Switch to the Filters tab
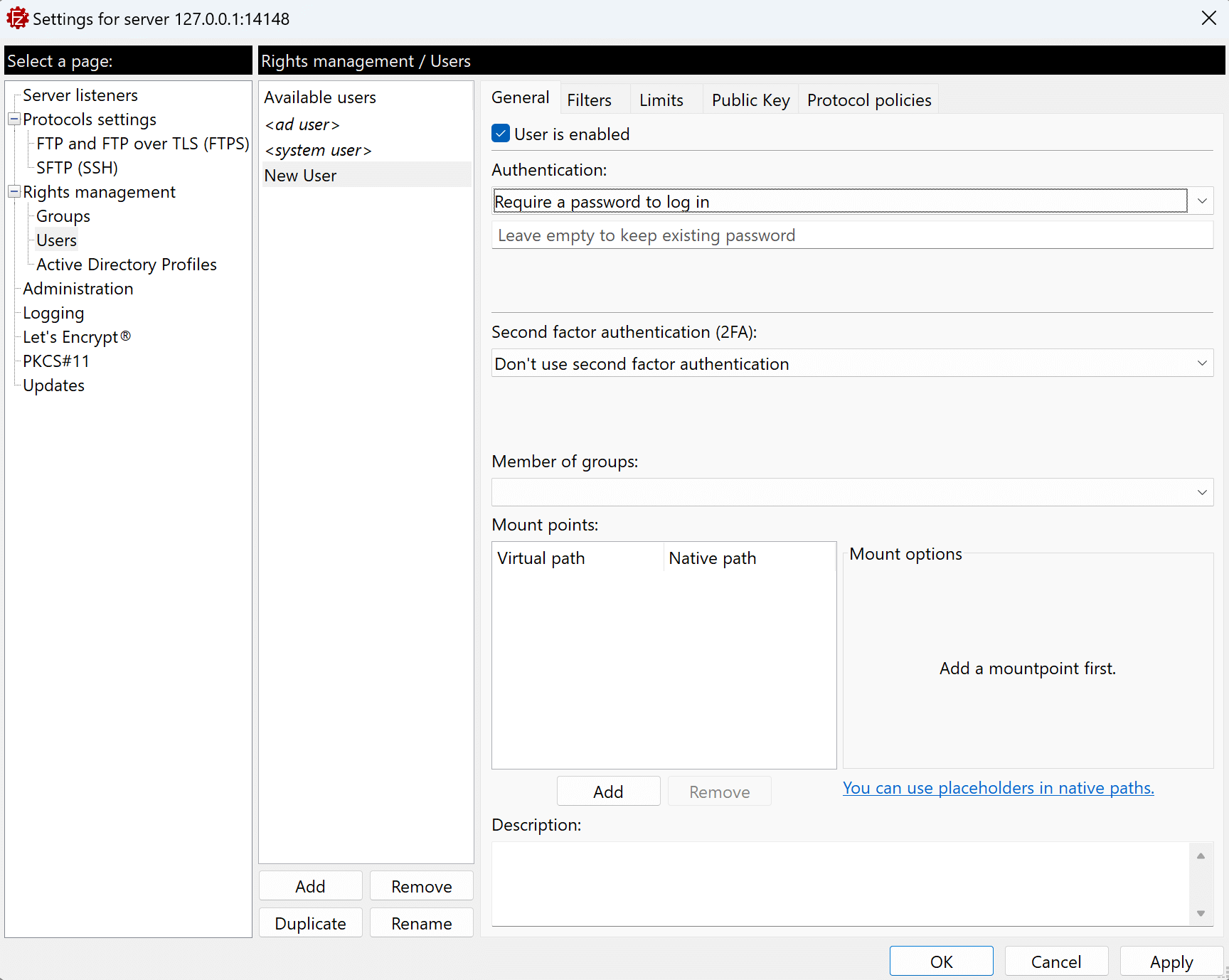The width and height of the screenshot is (1229, 980). coord(589,100)
